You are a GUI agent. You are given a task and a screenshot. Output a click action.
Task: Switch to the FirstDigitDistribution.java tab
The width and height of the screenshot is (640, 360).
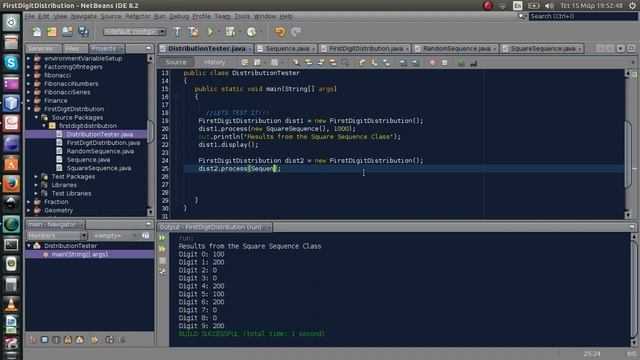coord(365,49)
